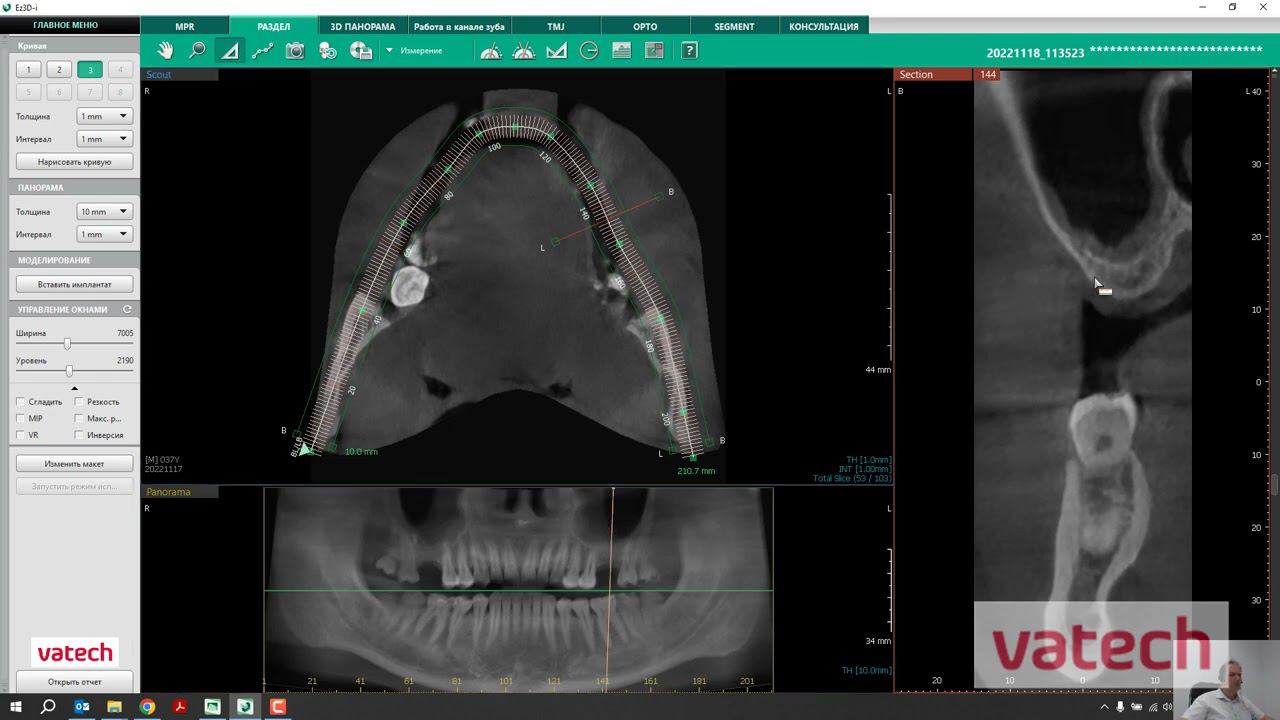Screen dimensions: 1280x720
Task: Collapse options with small triangle arrow
Action: coord(74,388)
